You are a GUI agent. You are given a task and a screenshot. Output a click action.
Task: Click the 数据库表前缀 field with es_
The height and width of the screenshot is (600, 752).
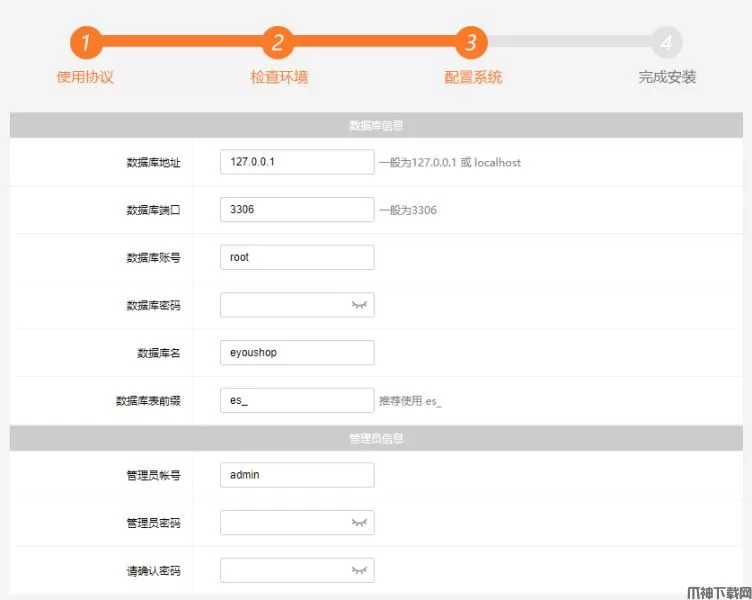coord(296,400)
